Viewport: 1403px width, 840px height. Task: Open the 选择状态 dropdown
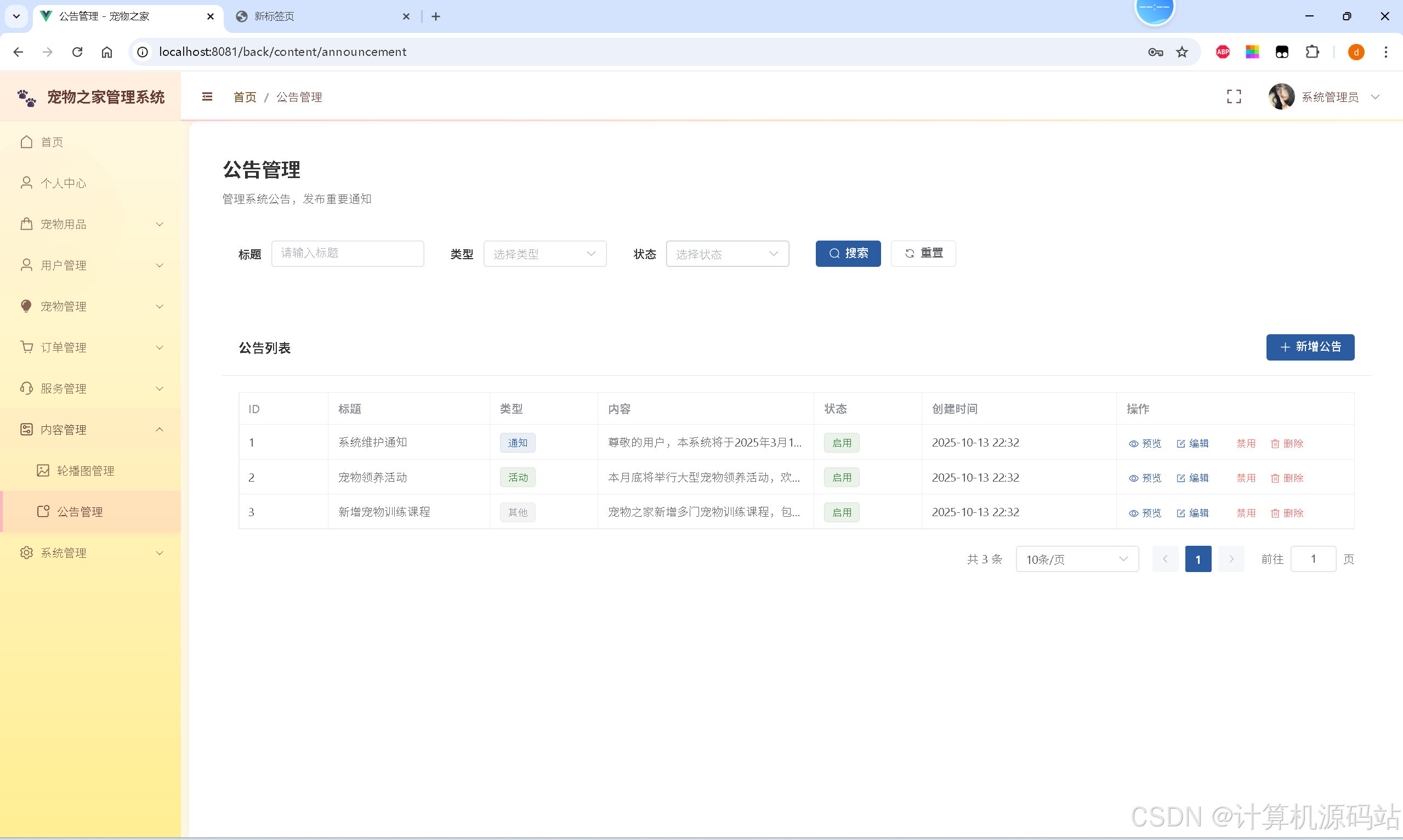(727, 254)
